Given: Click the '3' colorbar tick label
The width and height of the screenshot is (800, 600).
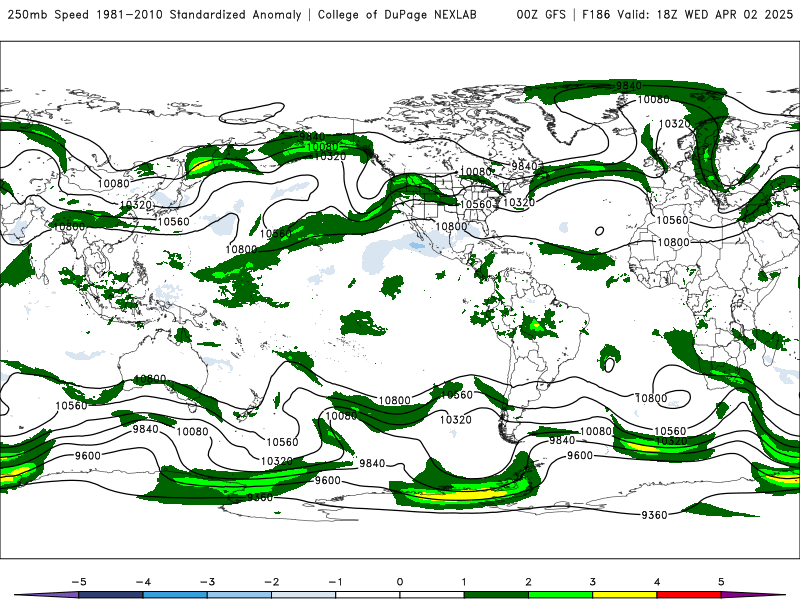Looking at the screenshot, I should [593, 582].
